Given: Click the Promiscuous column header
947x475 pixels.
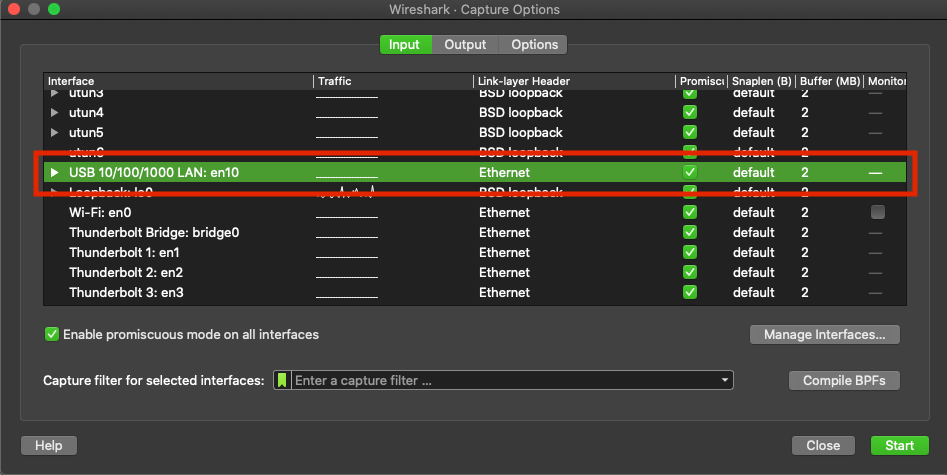Looking at the screenshot, I should coord(701,81).
